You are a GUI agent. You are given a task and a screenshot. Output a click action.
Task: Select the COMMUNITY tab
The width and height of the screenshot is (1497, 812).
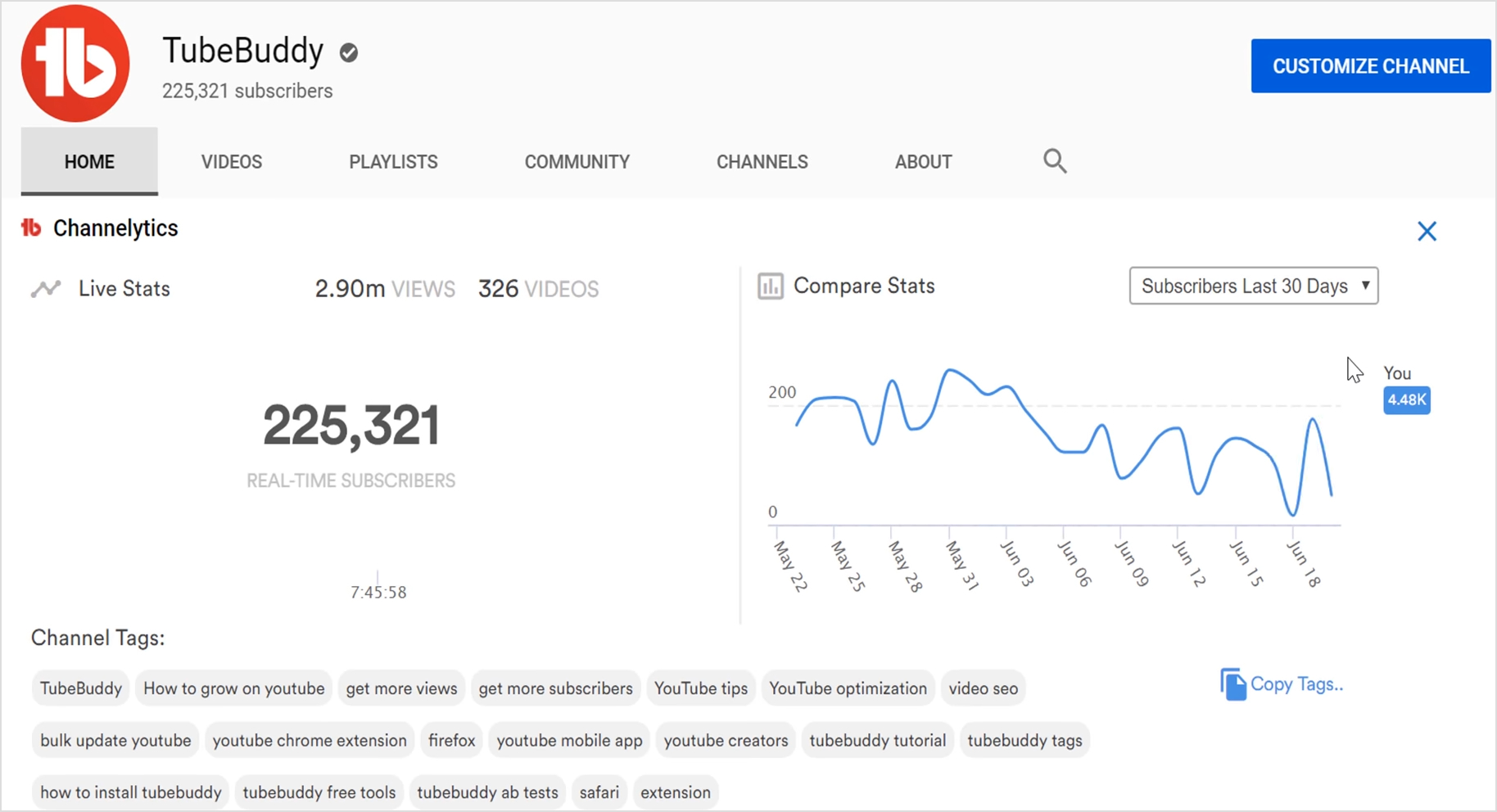577,162
